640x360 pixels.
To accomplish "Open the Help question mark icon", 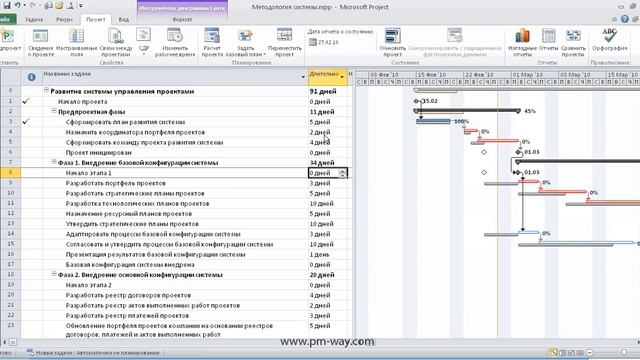I will click(x=624, y=19).
